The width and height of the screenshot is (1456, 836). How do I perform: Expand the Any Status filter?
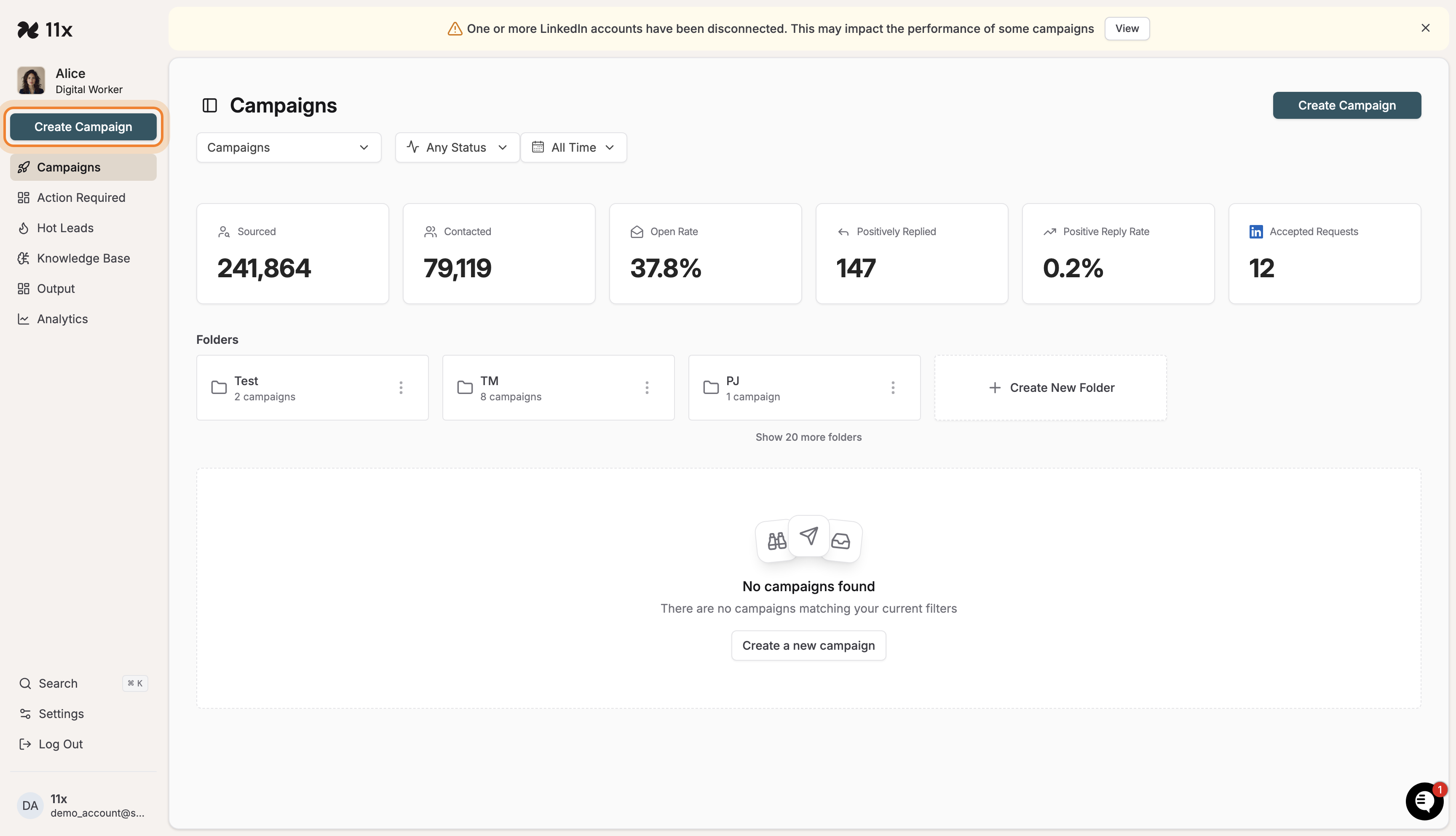click(457, 147)
